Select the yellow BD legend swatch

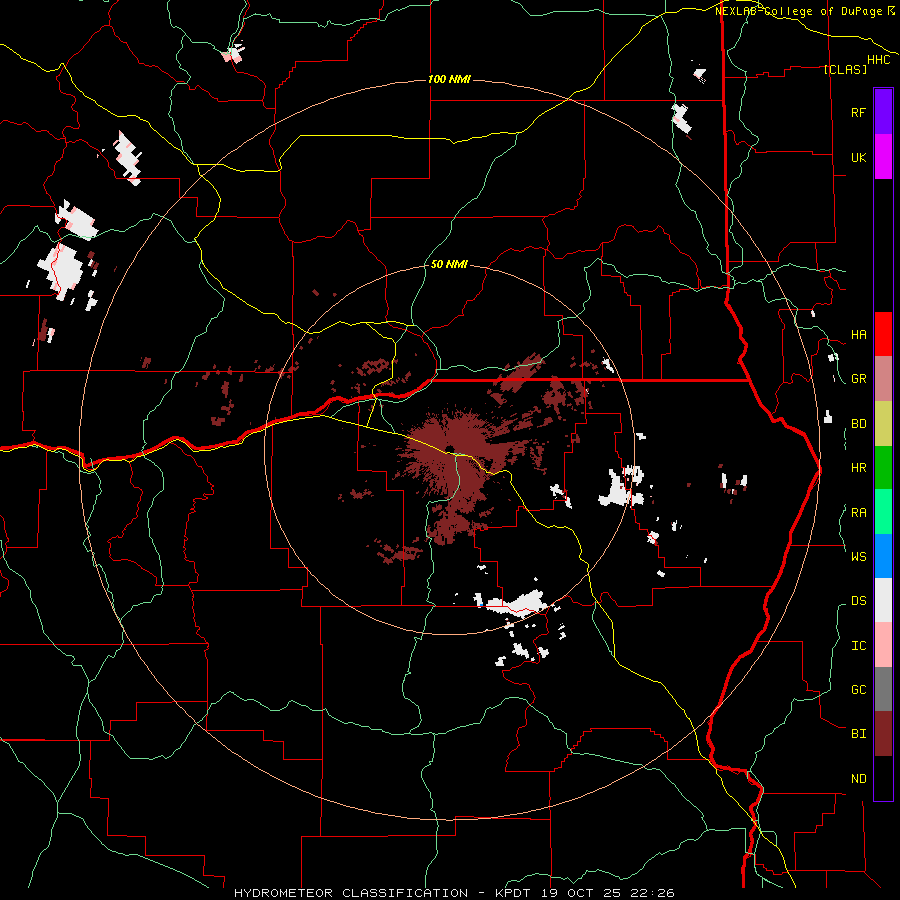[883, 424]
